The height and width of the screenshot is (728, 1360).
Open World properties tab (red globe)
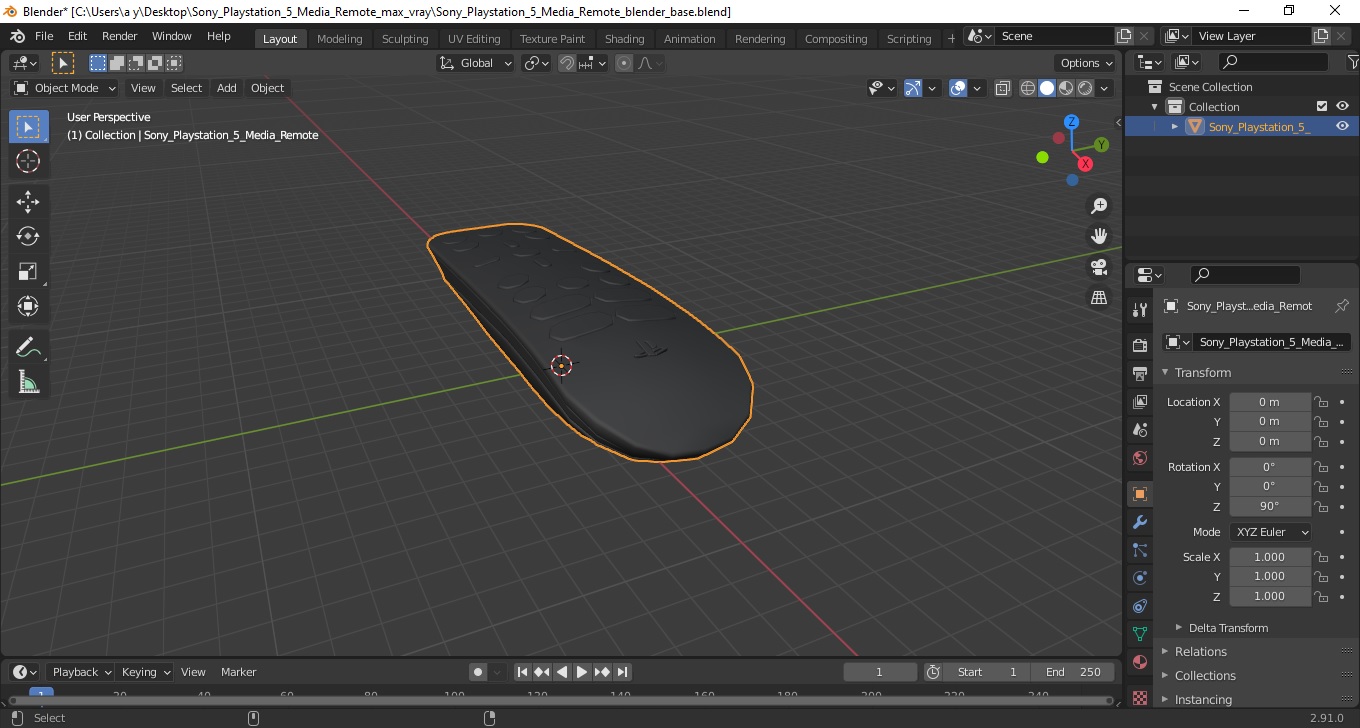coord(1140,458)
